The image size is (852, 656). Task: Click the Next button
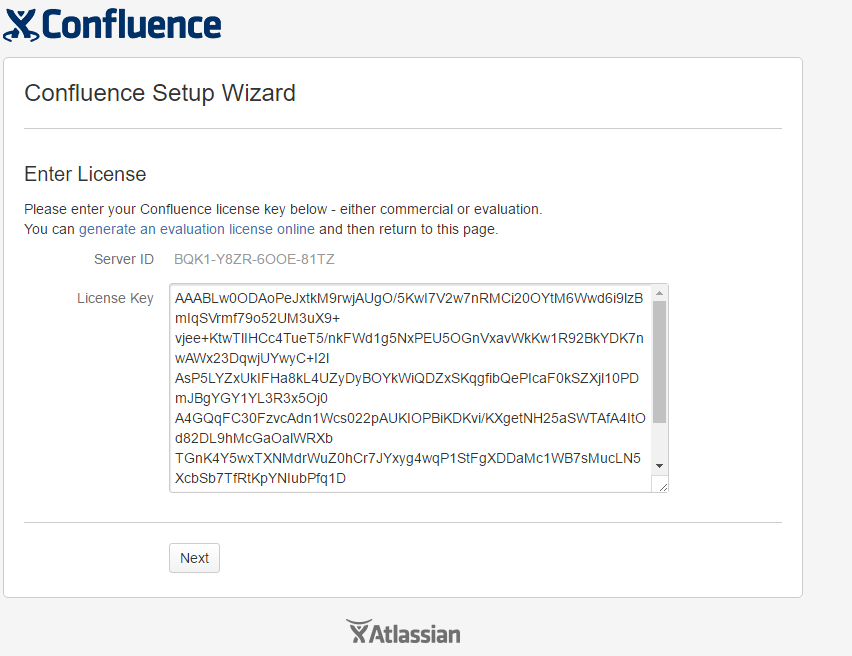[195, 558]
